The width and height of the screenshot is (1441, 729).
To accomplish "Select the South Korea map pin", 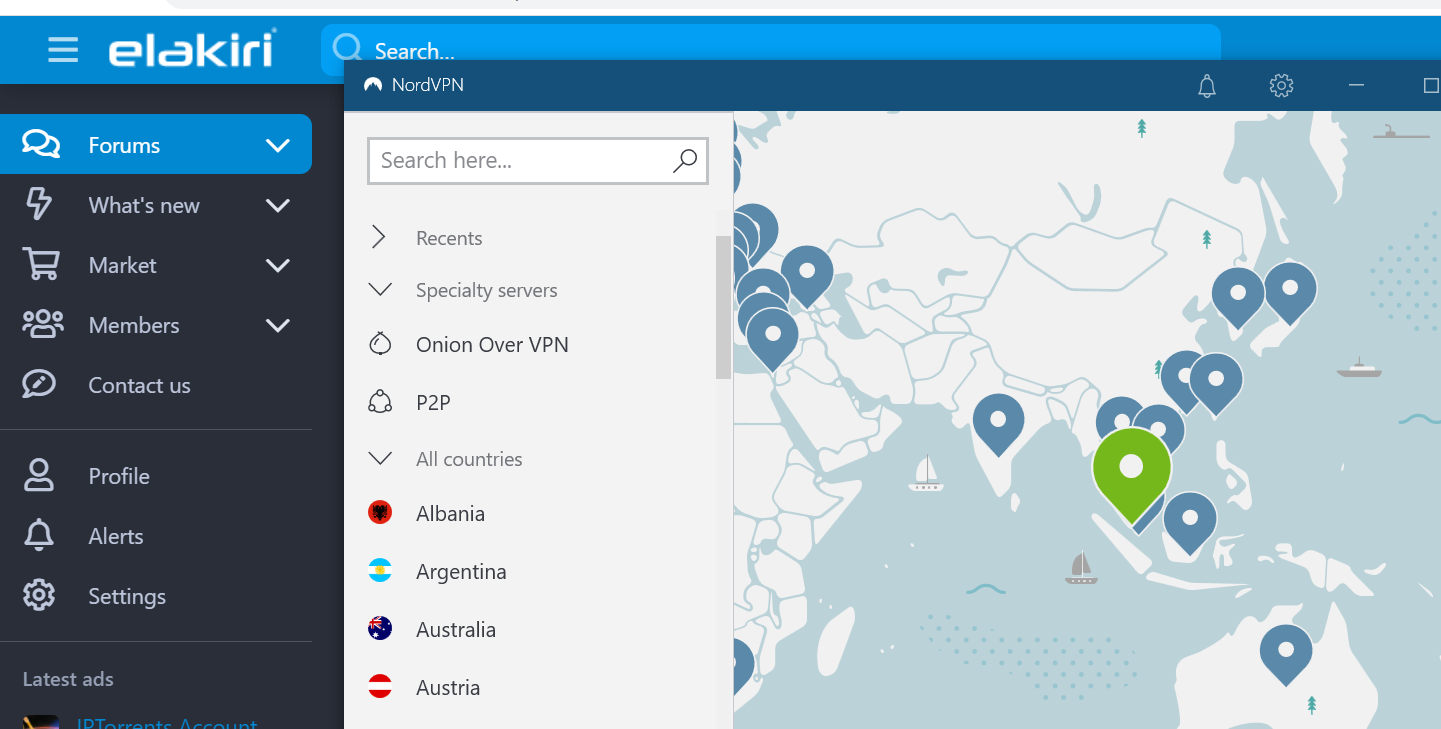I will 1238,296.
